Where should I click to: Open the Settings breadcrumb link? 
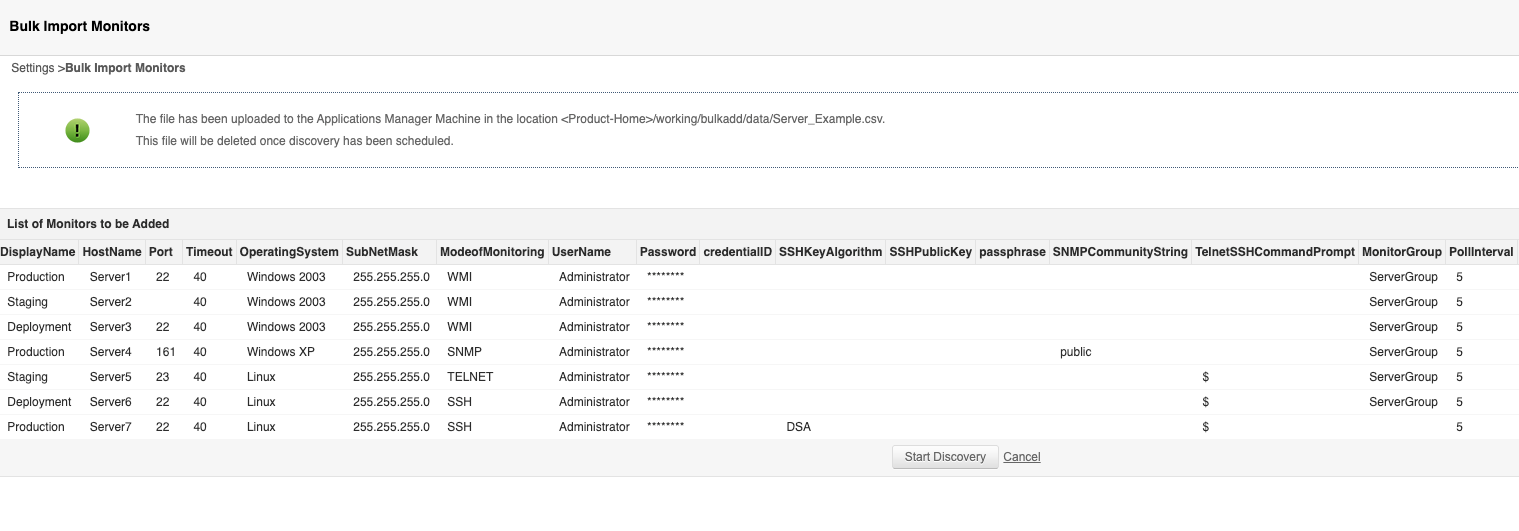[33, 68]
